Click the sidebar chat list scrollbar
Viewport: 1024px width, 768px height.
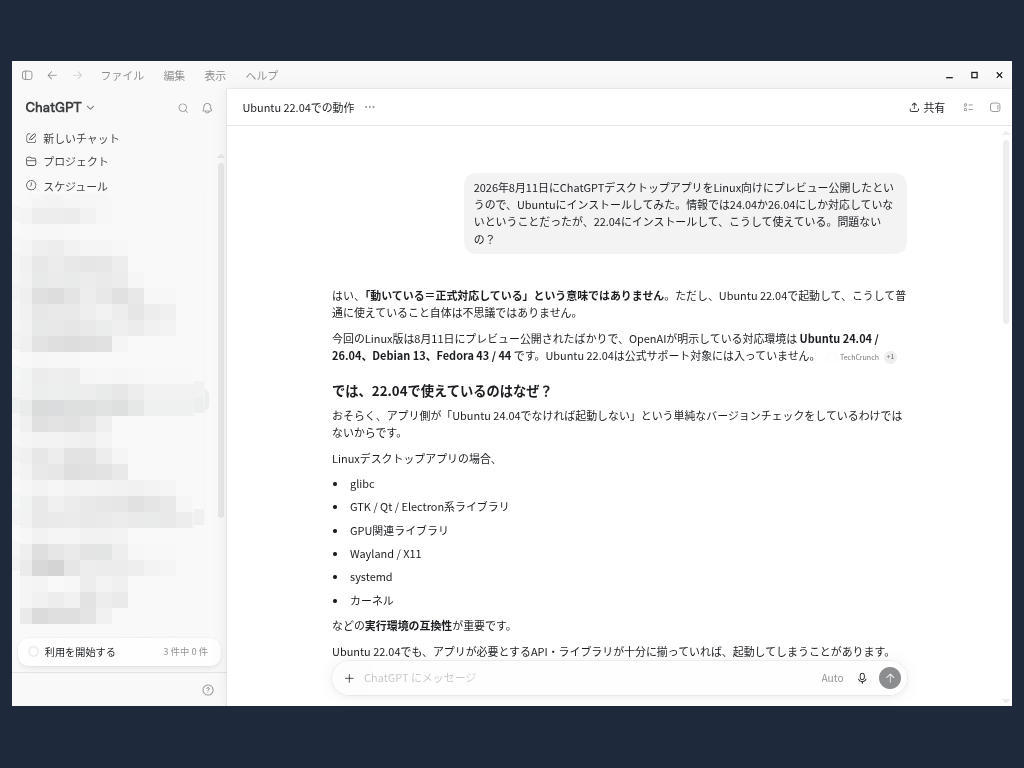tap(221, 340)
